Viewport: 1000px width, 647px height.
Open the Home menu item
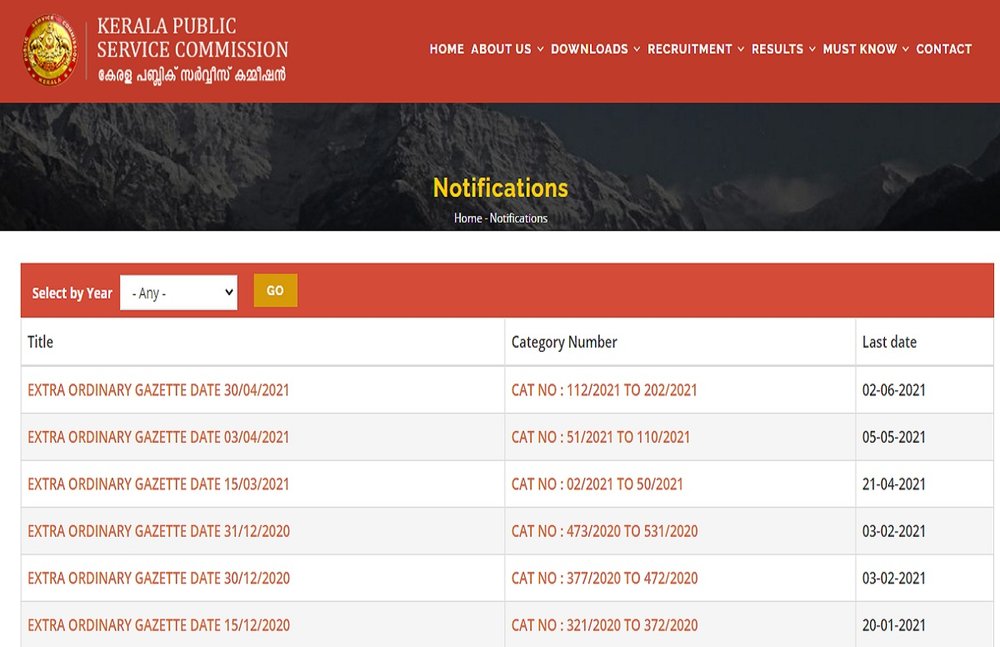coord(446,49)
